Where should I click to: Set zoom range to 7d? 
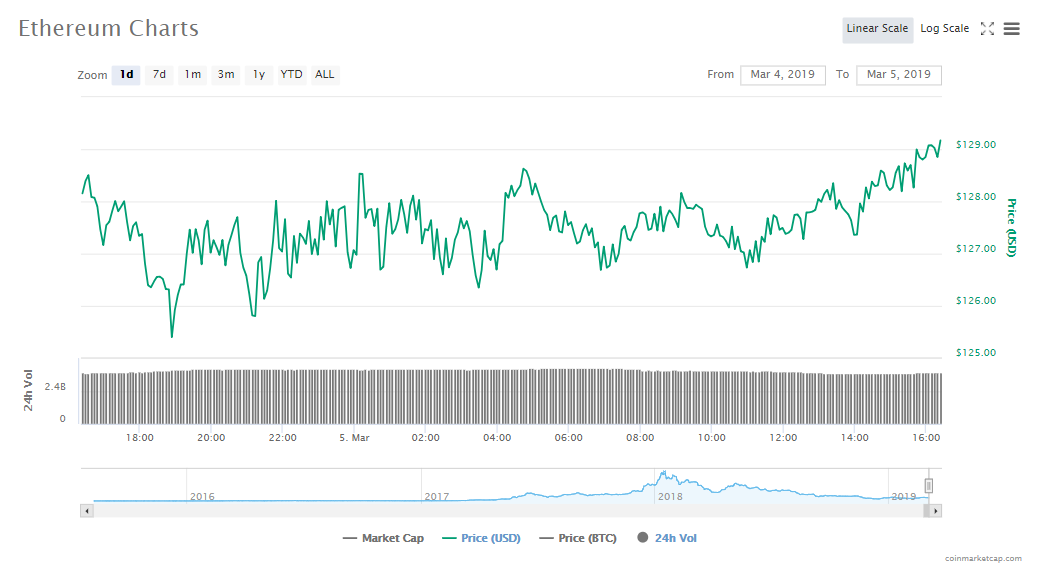(x=159, y=75)
